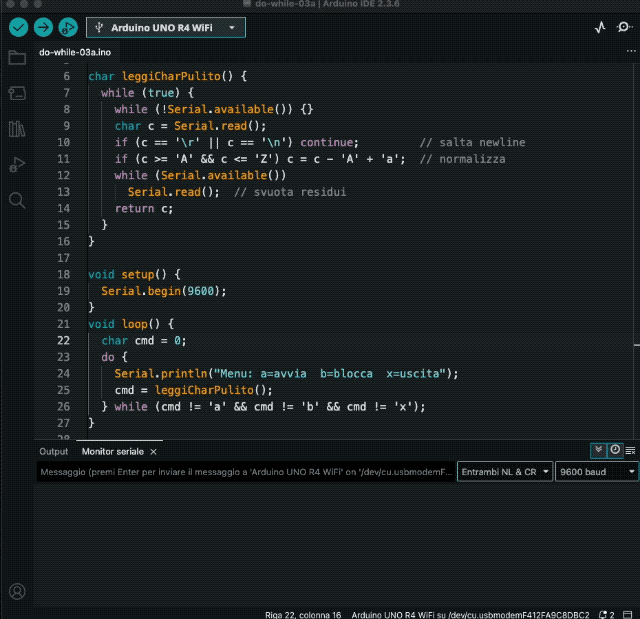Click the Verify sketch checkmark button
This screenshot has width=640, height=619.
pyautogui.click(x=18, y=28)
